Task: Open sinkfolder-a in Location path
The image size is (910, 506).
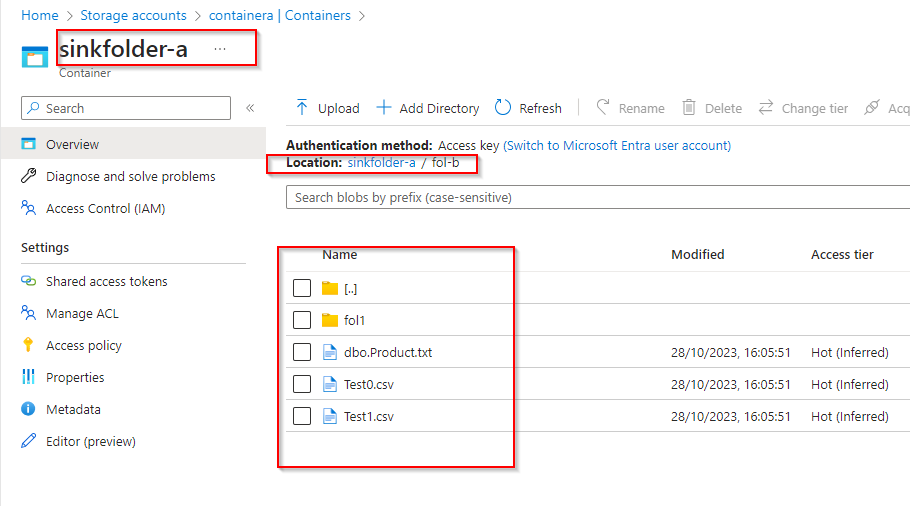Action: [x=381, y=163]
